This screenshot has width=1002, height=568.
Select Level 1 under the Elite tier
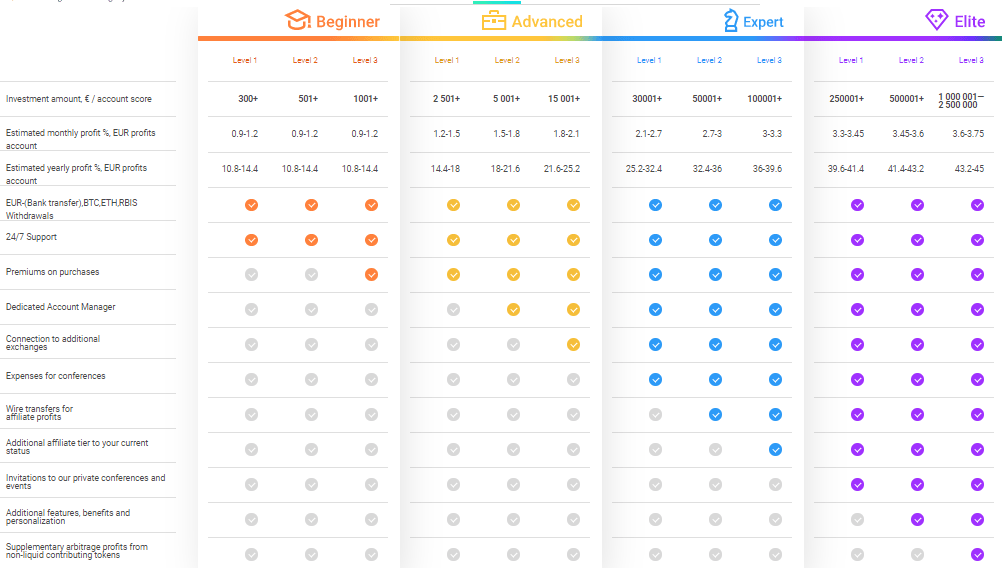pyautogui.click(x=851, y=61)
